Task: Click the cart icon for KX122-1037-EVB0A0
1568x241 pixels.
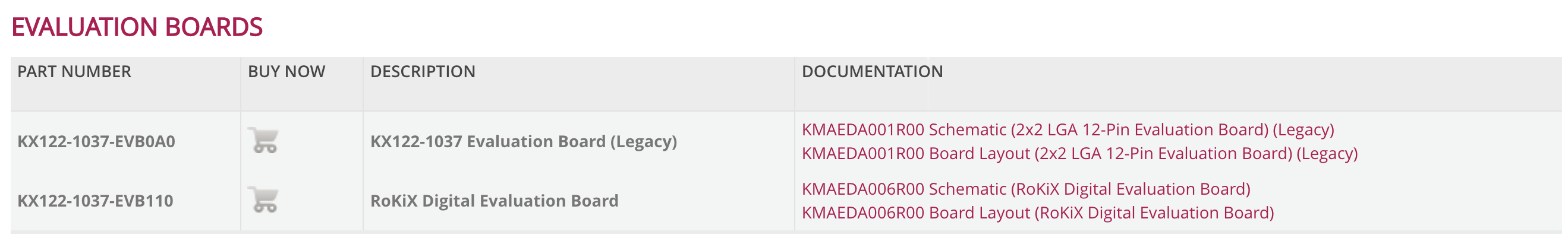Action: point(263,141)
